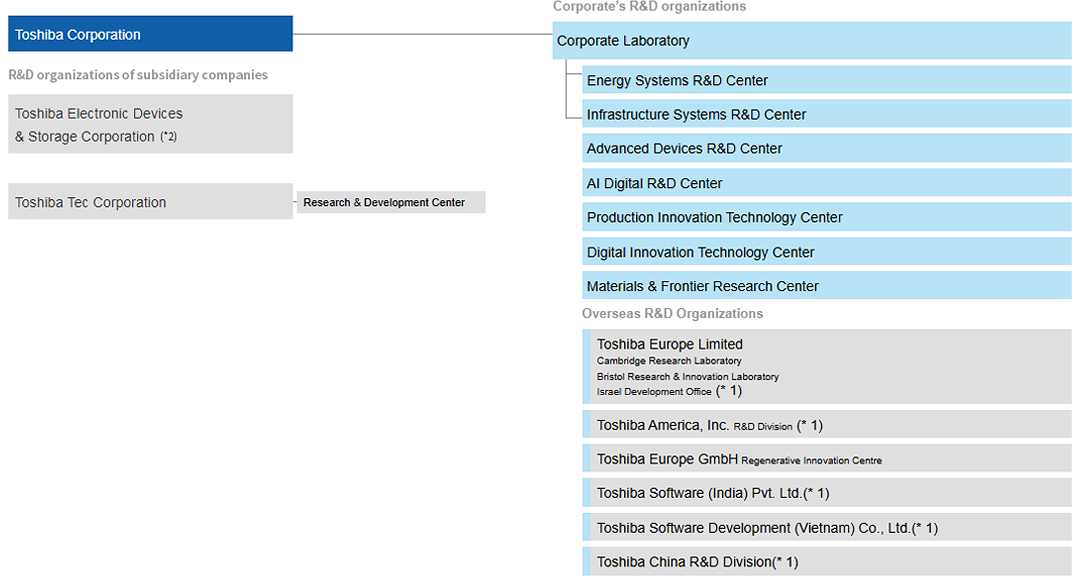The height and width of the screenshot is (588, 1080).
Task: Select AI Digital R&D Center
Action: point(826,183)
